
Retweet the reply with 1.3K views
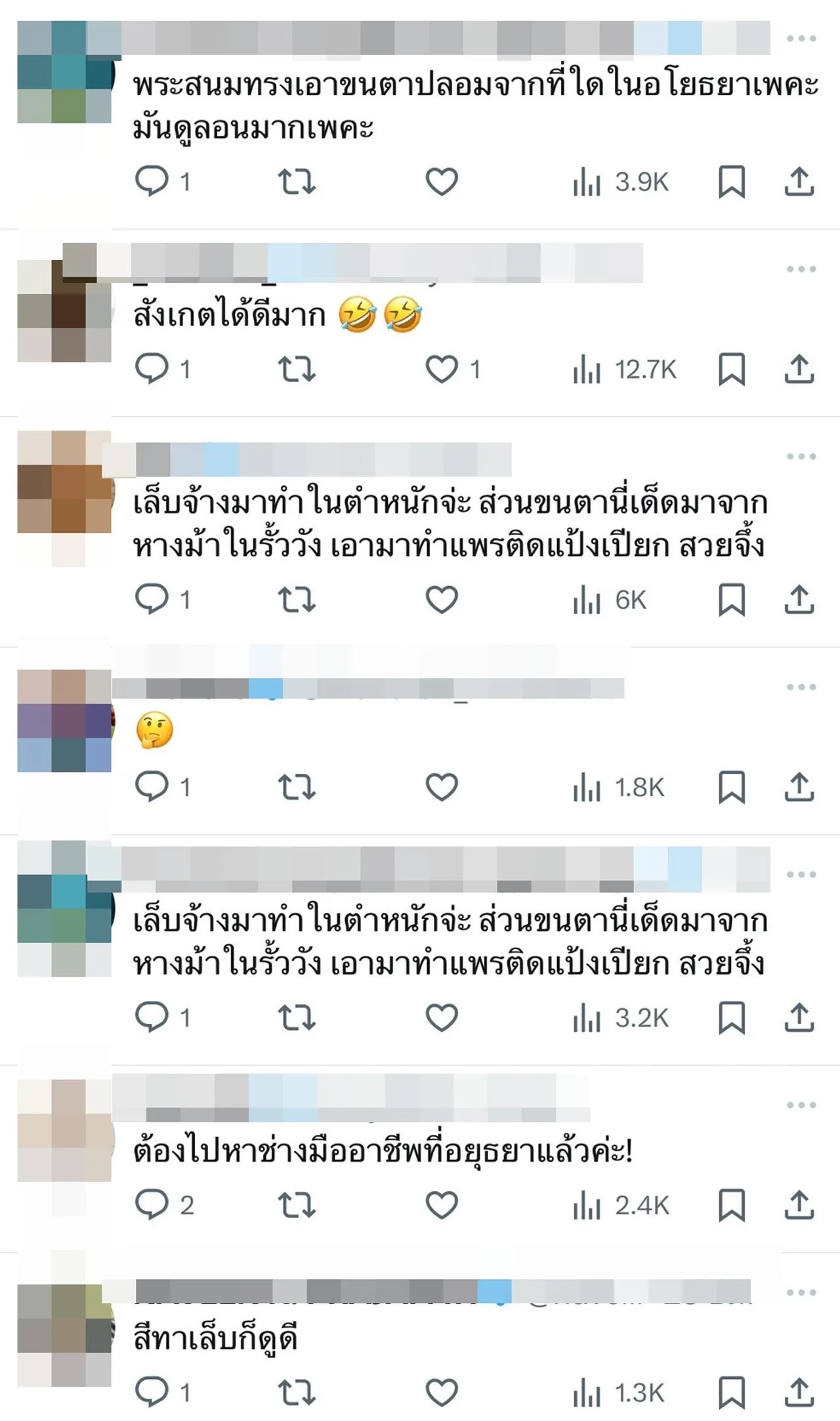pos(297,1392)
